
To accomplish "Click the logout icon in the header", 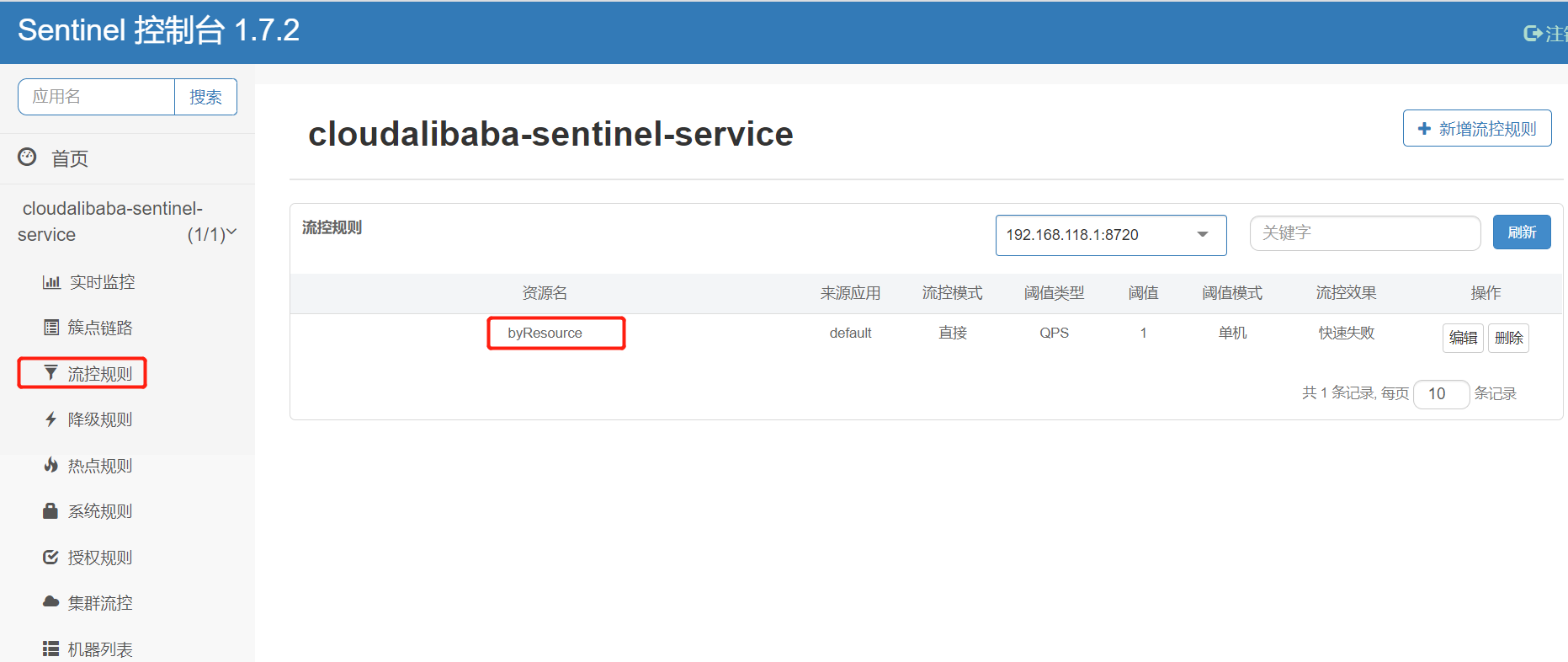I will [1533, 33].
